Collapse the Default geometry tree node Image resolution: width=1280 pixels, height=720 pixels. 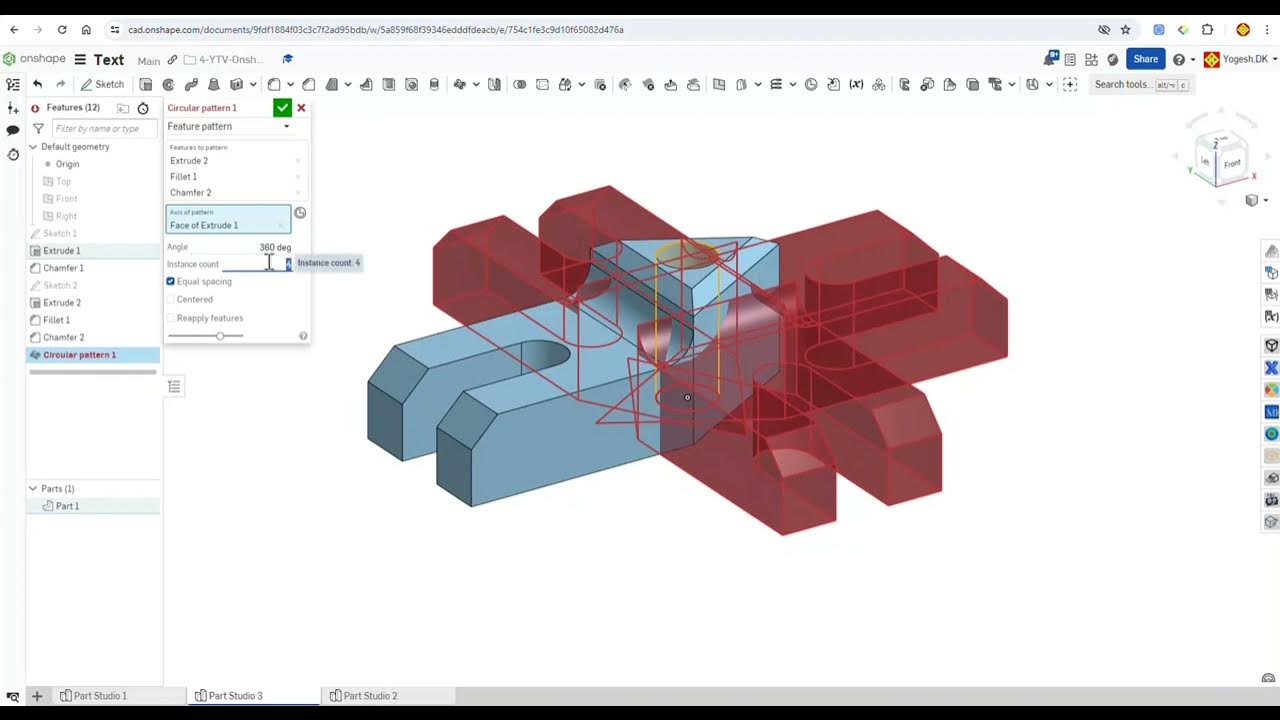[33, 147]
